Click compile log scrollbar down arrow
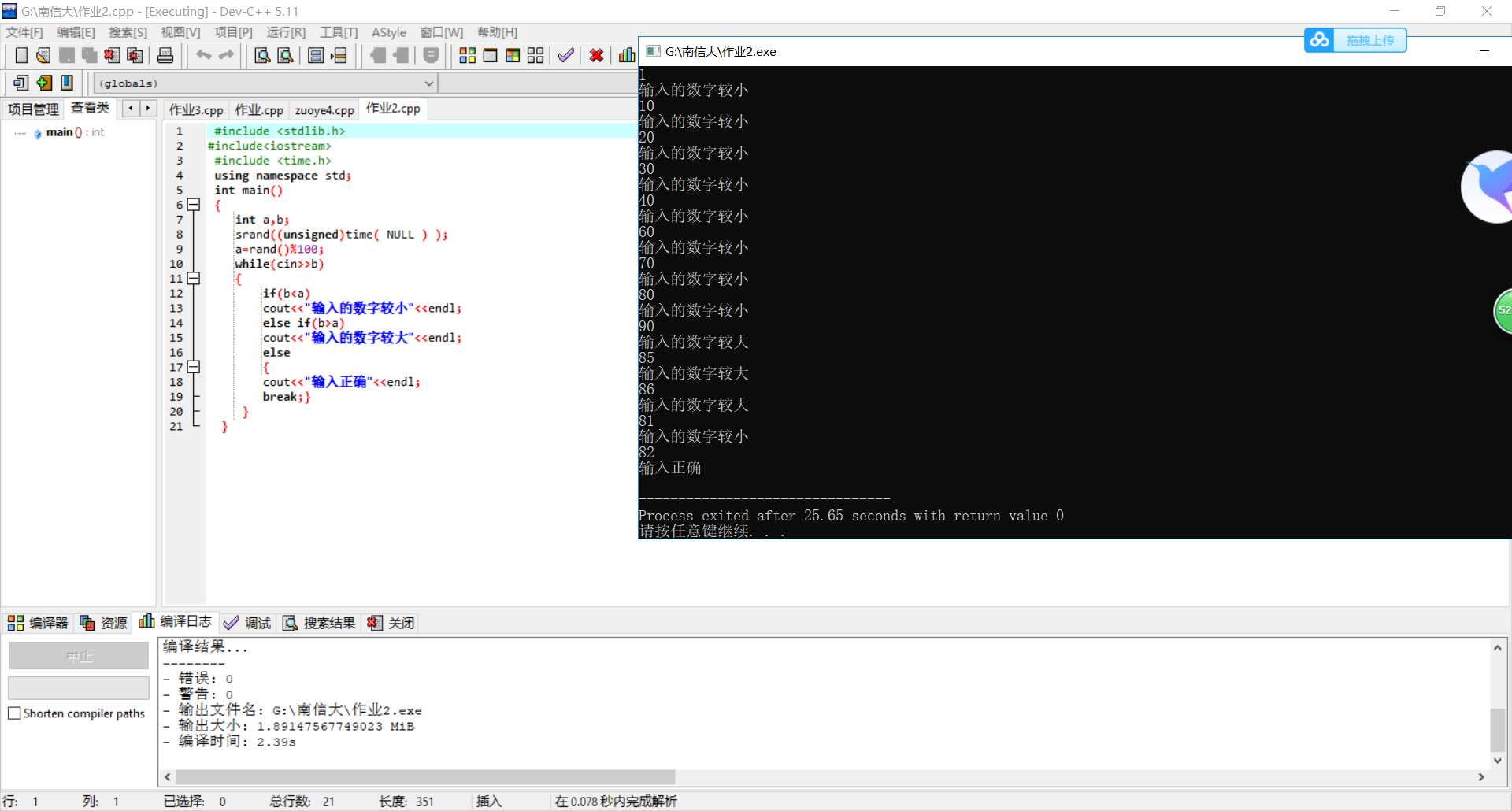This screenshot has width=1512, height=811. pyautogui.click(x=1498, y=761)
